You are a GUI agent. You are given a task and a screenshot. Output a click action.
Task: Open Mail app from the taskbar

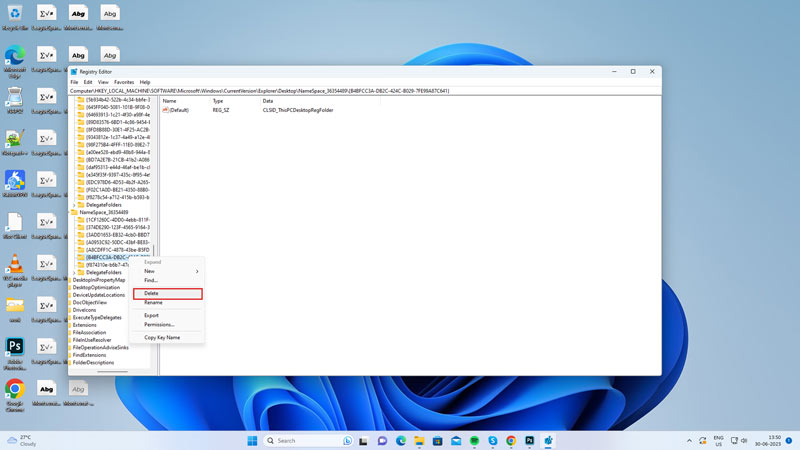(x=456, y=441)
